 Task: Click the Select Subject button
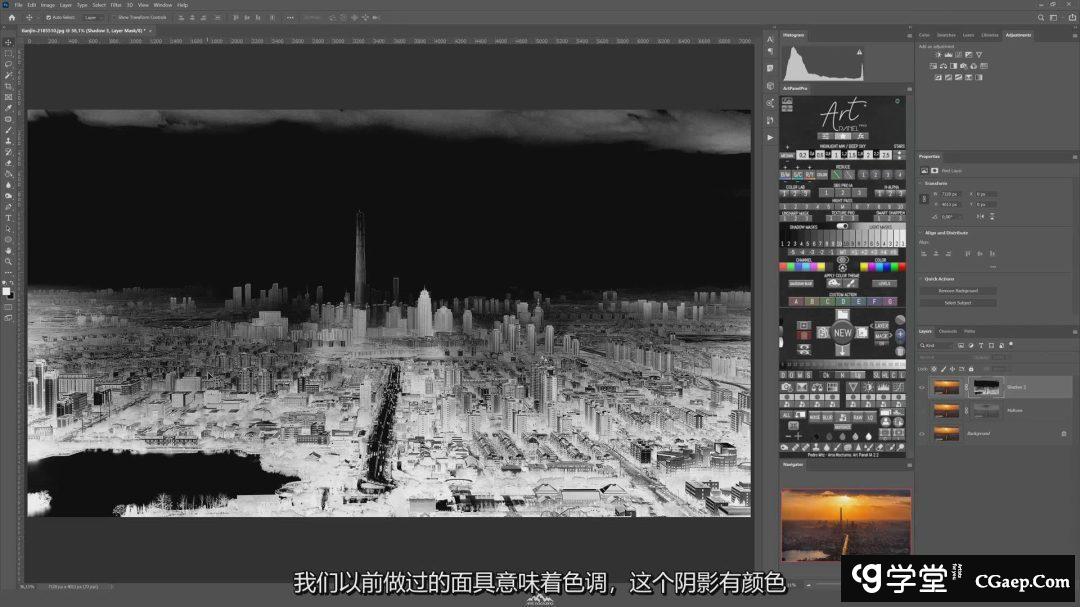[x=958, y=302]
